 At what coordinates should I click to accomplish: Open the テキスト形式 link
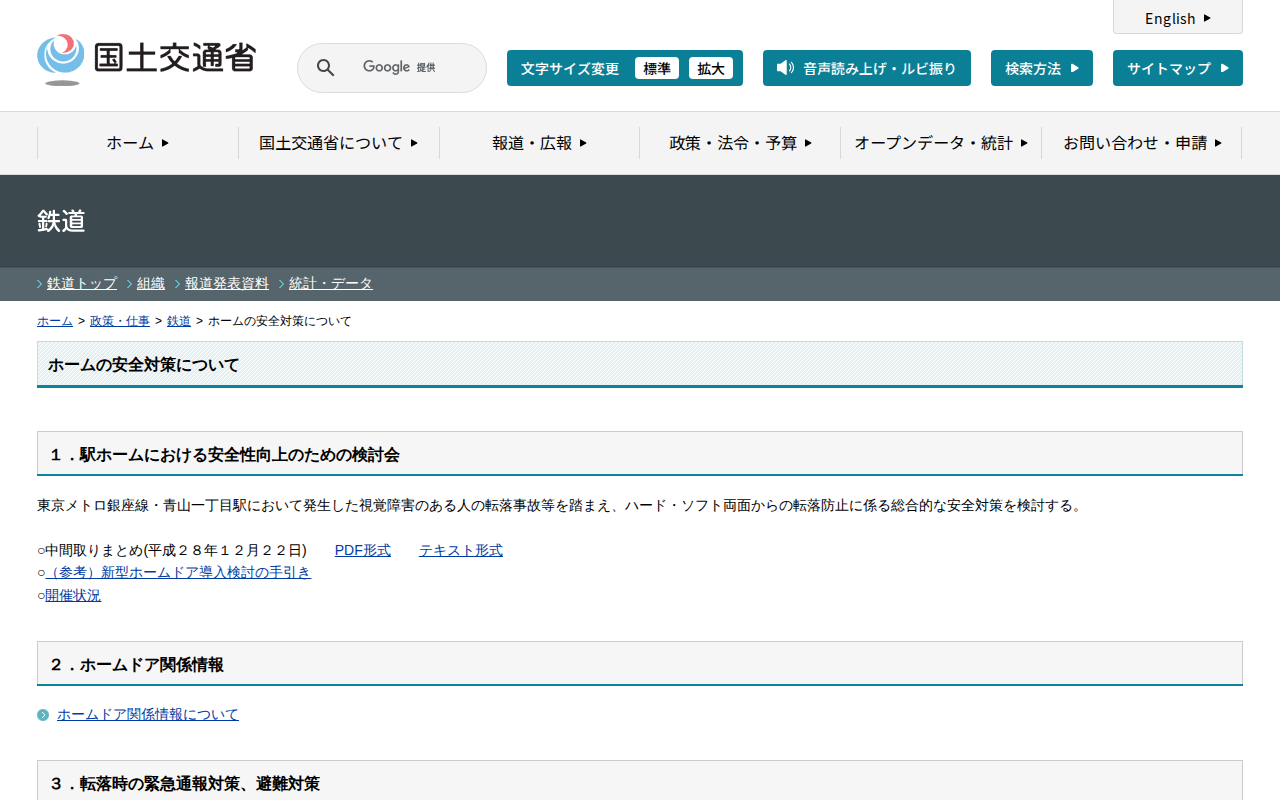(x=460, y=550)
